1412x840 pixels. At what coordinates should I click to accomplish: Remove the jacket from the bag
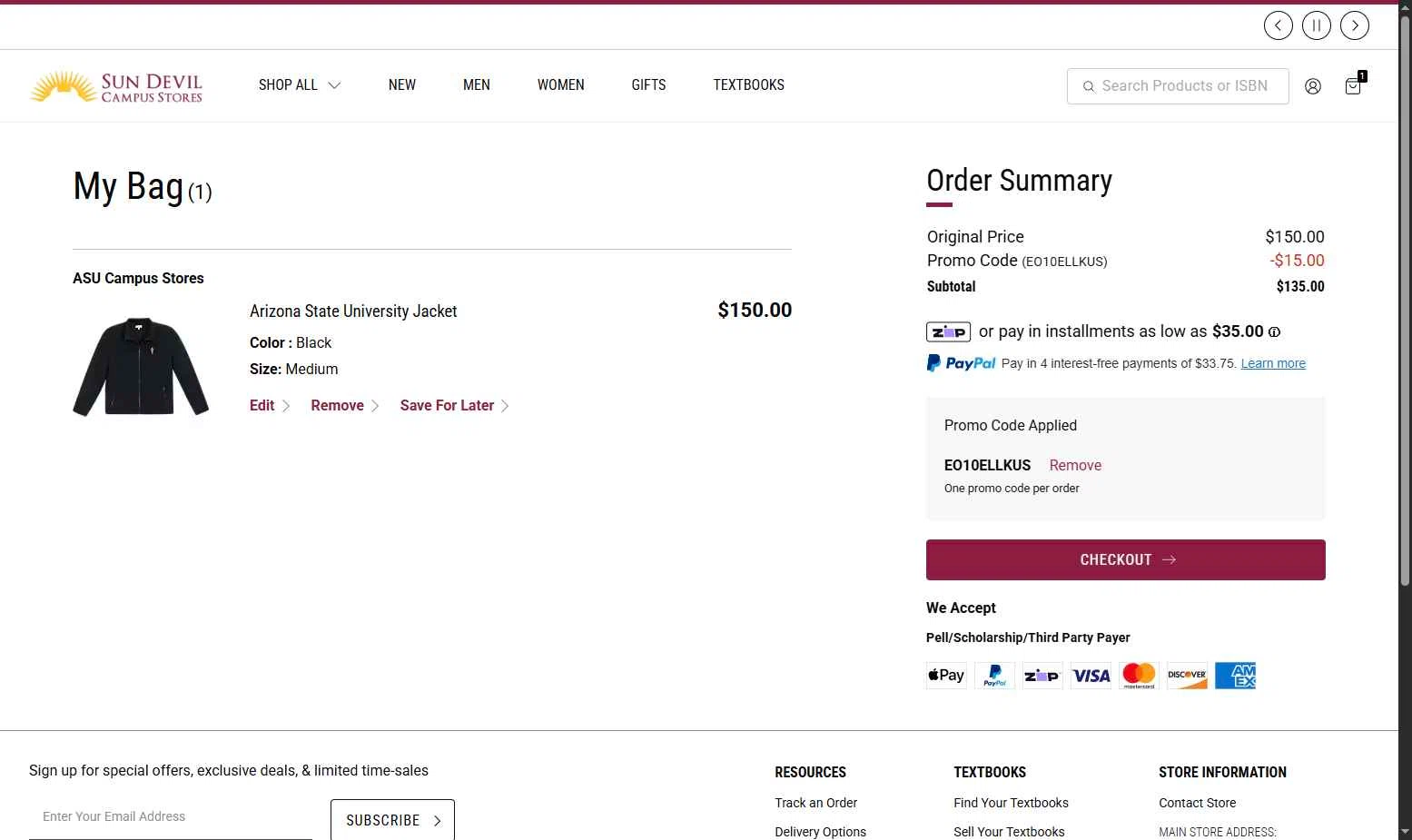click(x=345, y=406)
